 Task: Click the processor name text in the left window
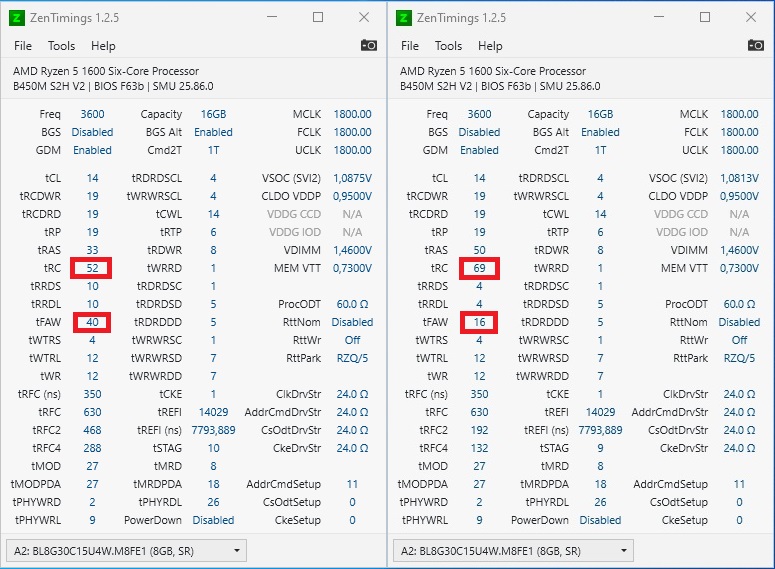point(106,71)
